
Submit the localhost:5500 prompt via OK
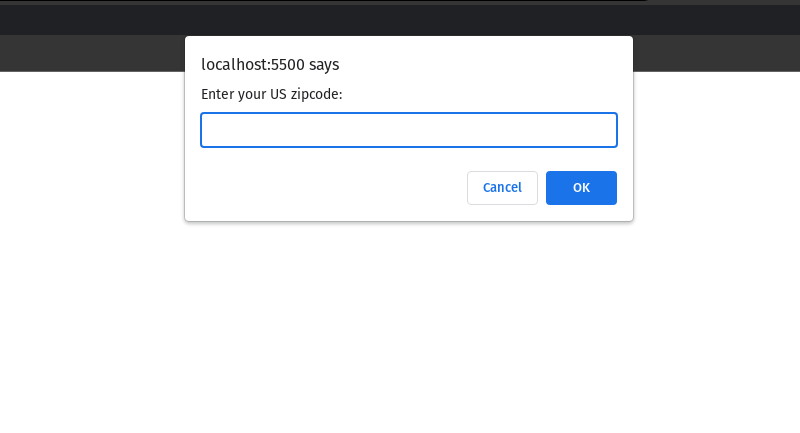click(x=581, y=188)
